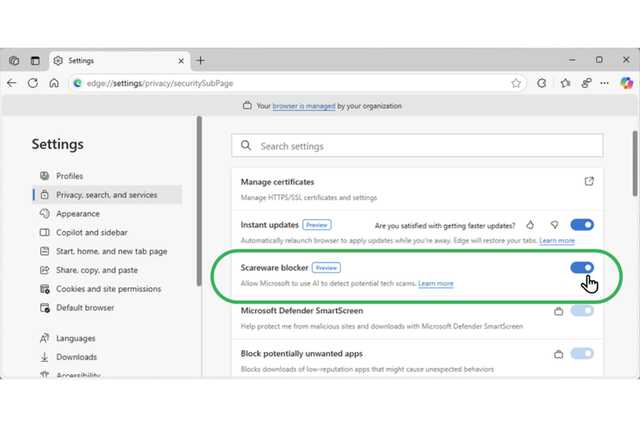This screenshot has height=427, width=640.
Task: Click the sidebar navigation scrollbar
Action: pyautogui.click(x=199, y=201)
